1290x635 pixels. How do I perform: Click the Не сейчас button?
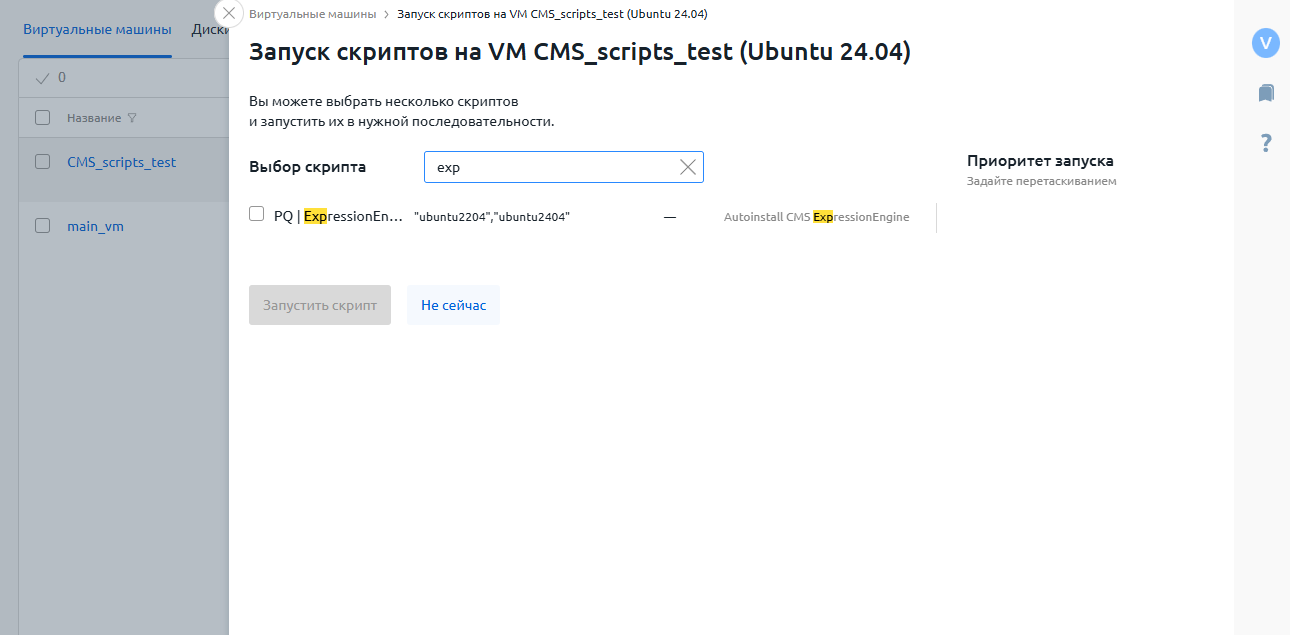point(453,305)
